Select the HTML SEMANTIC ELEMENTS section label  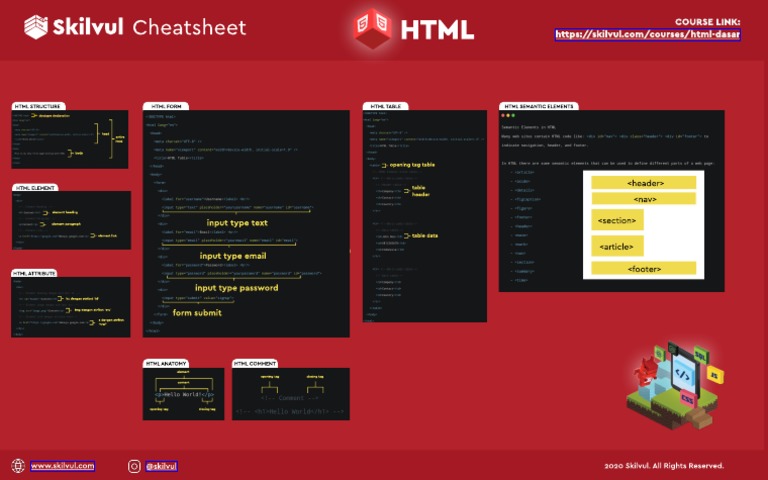click(539, 106)
